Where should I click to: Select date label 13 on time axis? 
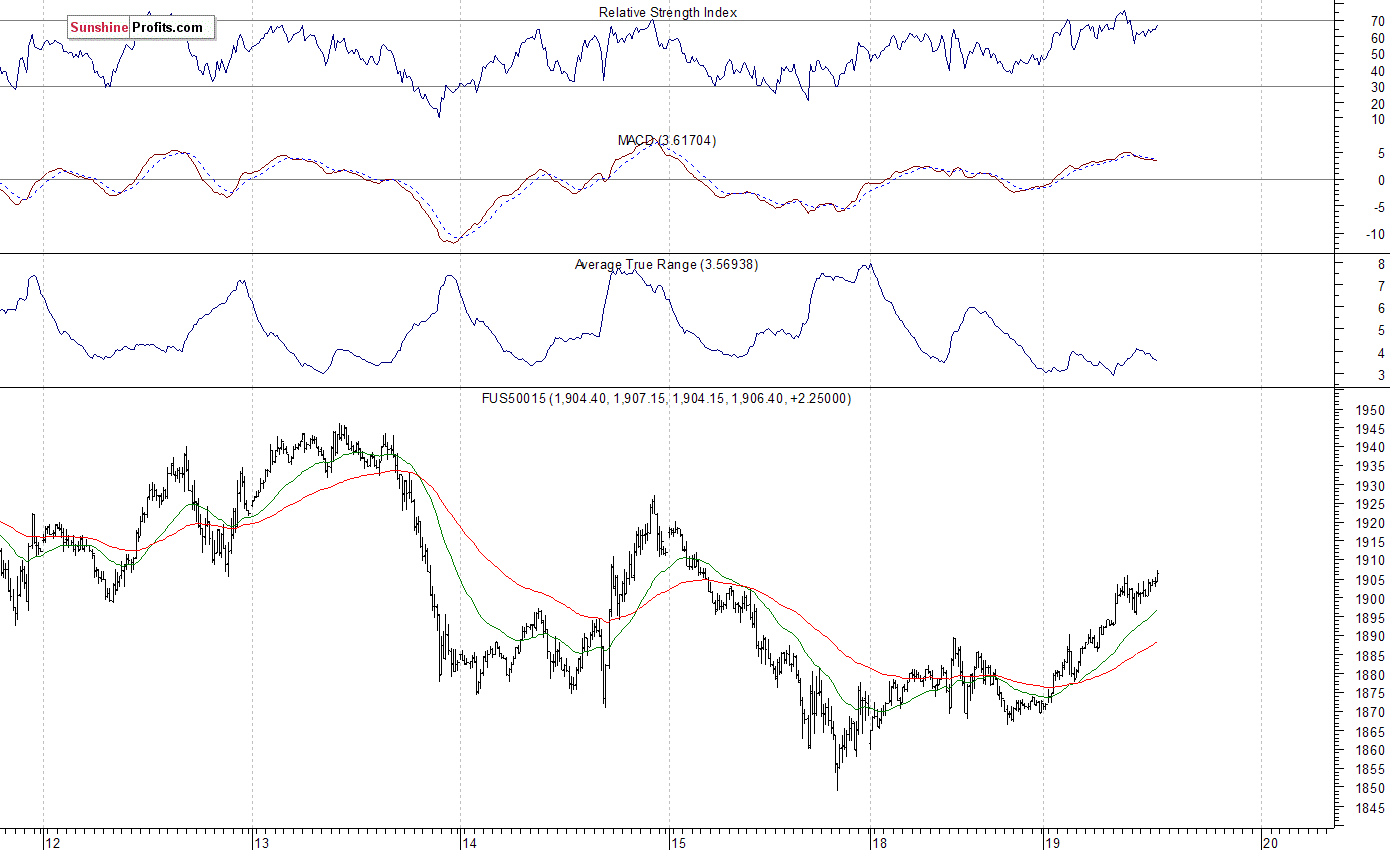(261, 842)
